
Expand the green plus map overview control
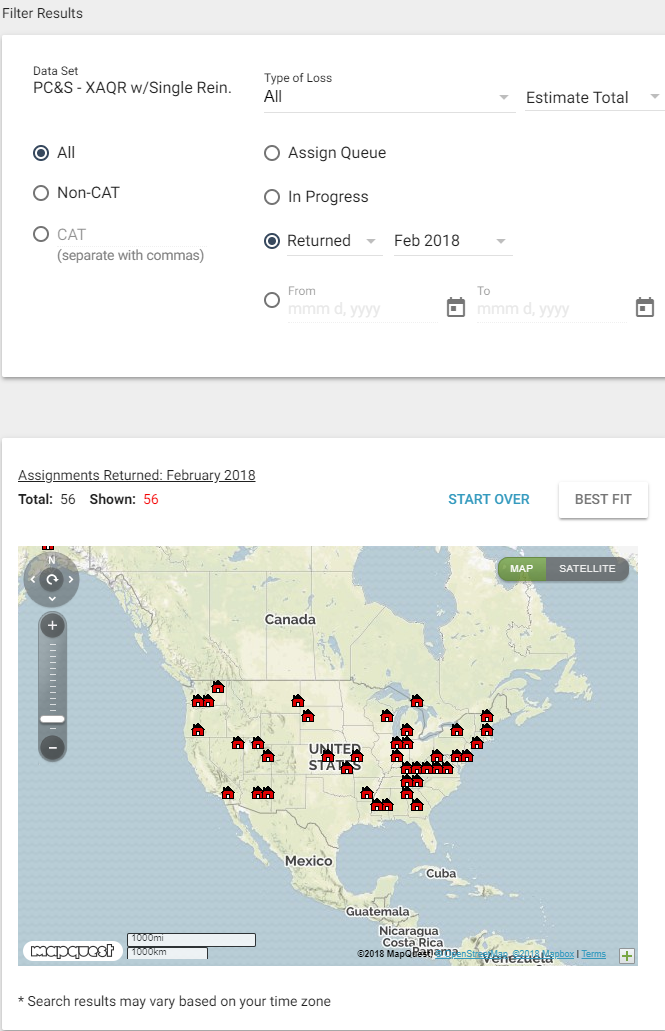click(627, 955)
